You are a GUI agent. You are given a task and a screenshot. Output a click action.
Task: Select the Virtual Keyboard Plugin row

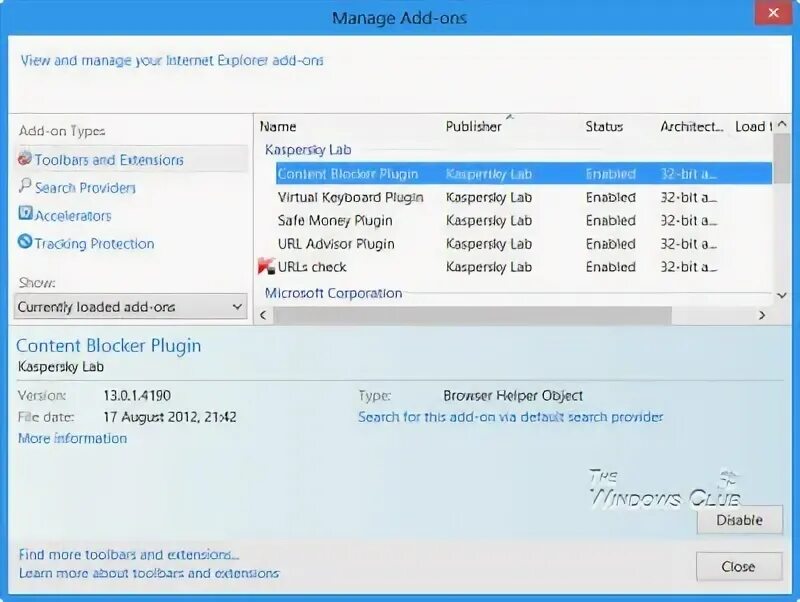point(524,197)
